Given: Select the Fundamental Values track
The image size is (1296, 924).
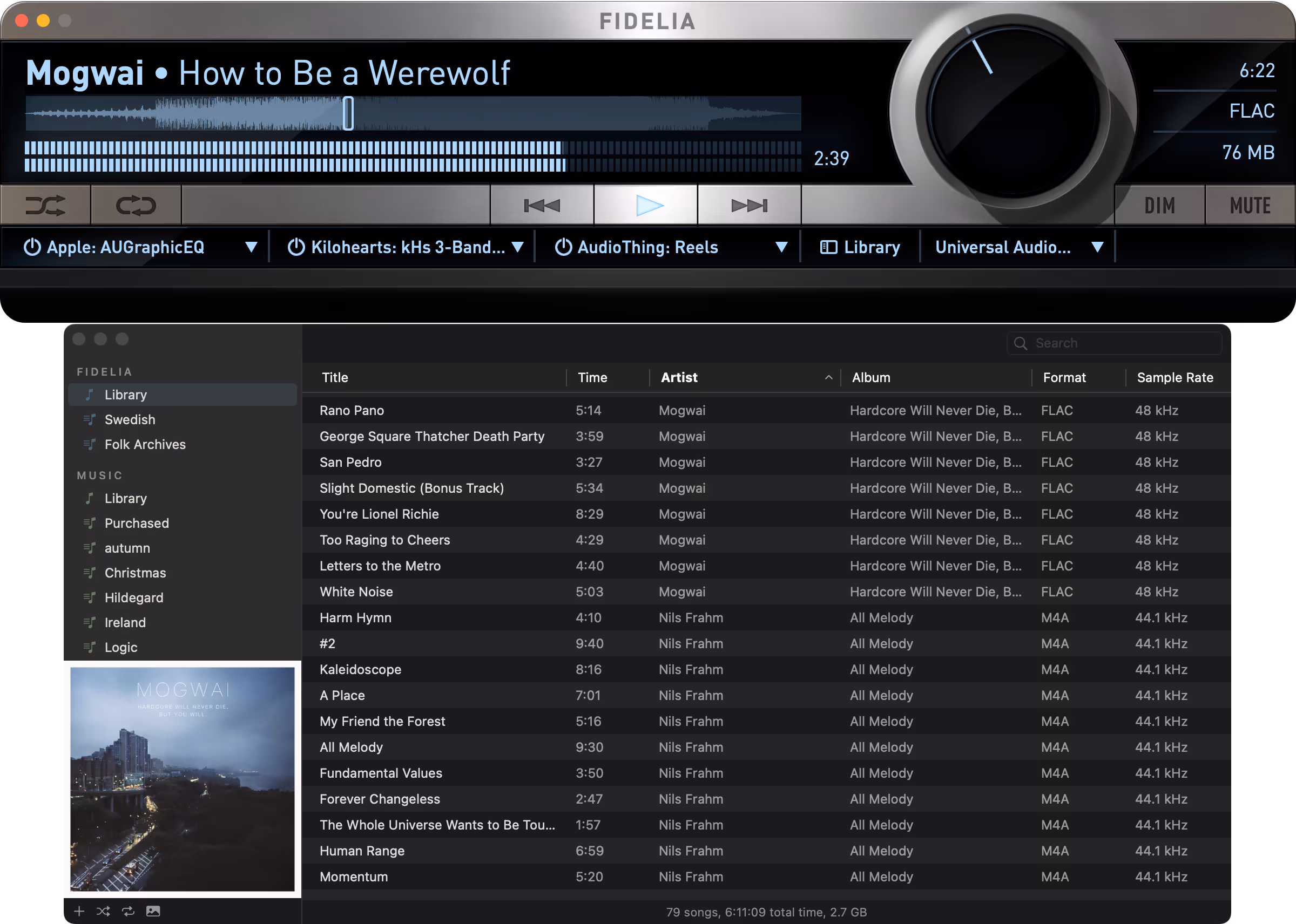Looking at the screenshot, I should (766, 773).
